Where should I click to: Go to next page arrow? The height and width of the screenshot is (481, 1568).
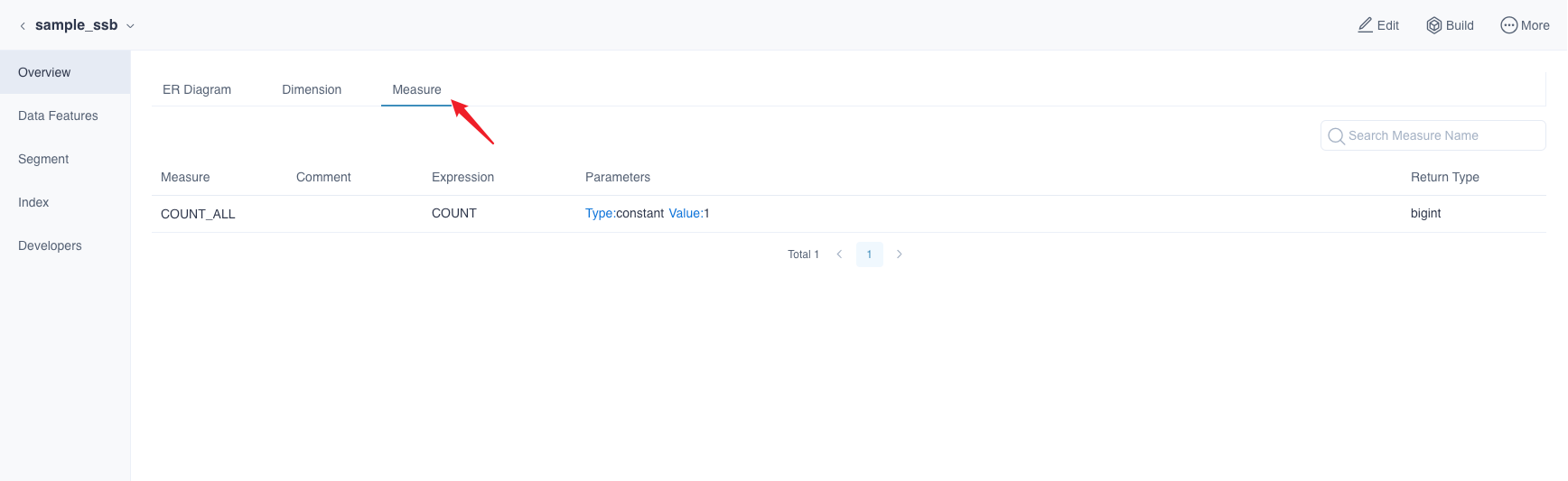[899, 254]
